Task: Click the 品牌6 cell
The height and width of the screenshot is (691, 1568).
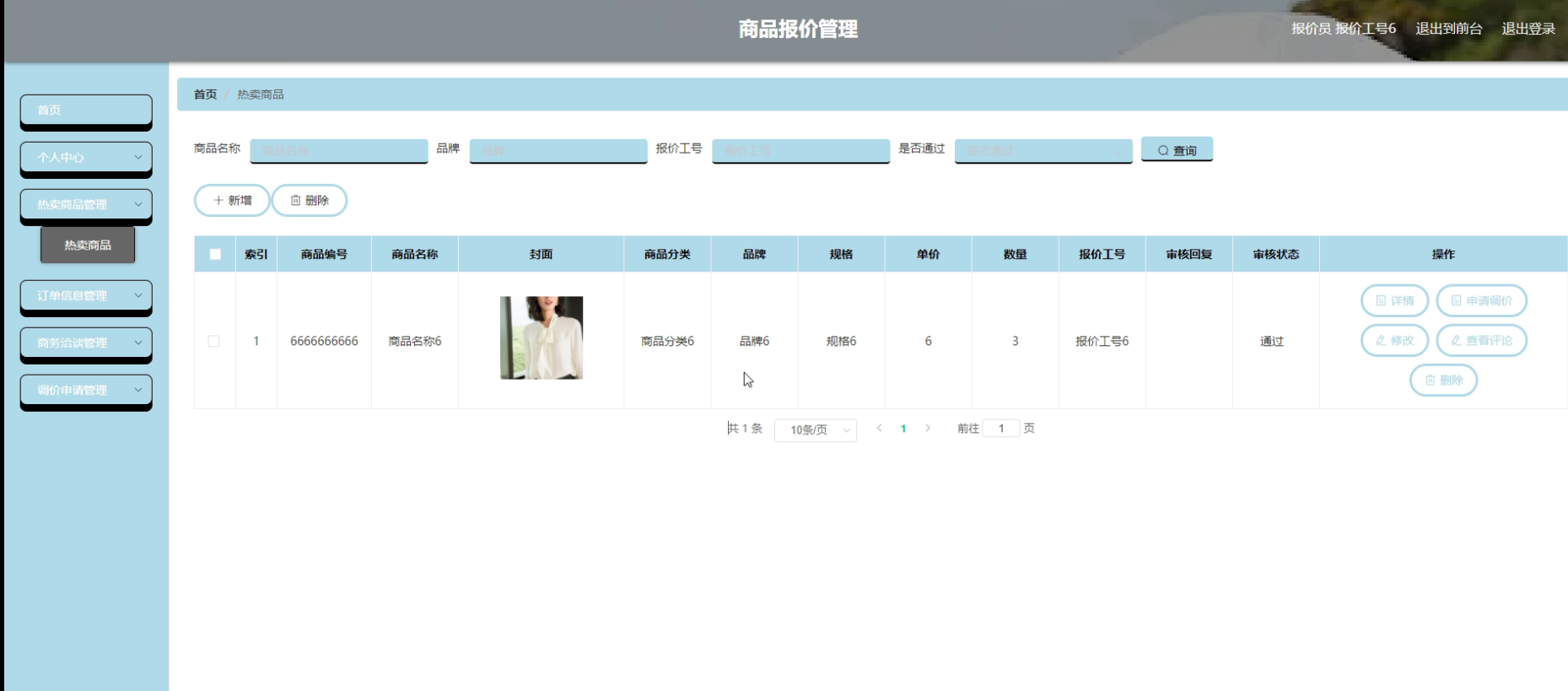Action: tap(754, 342)
